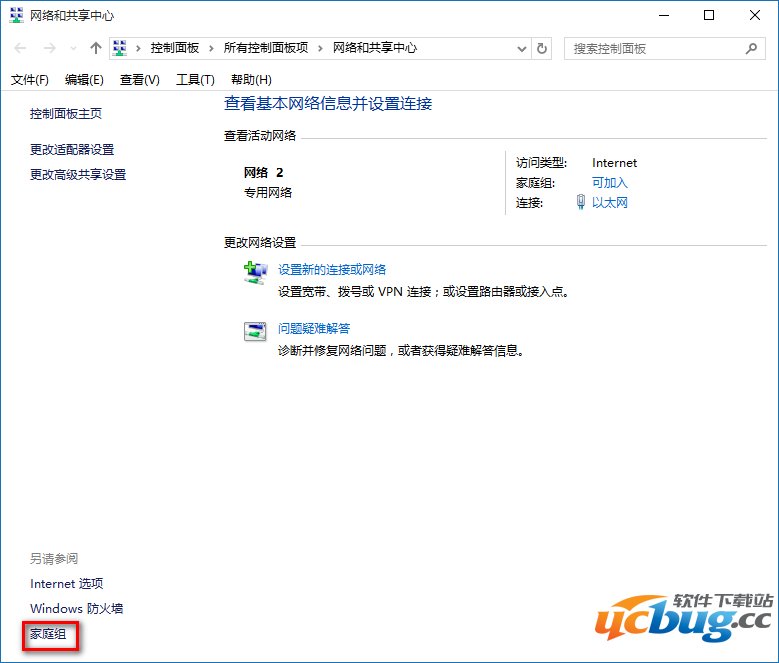Select 所有控制面板项 in breadcrumb path
This screenshot has width=779, height=663.
[265, 48]
